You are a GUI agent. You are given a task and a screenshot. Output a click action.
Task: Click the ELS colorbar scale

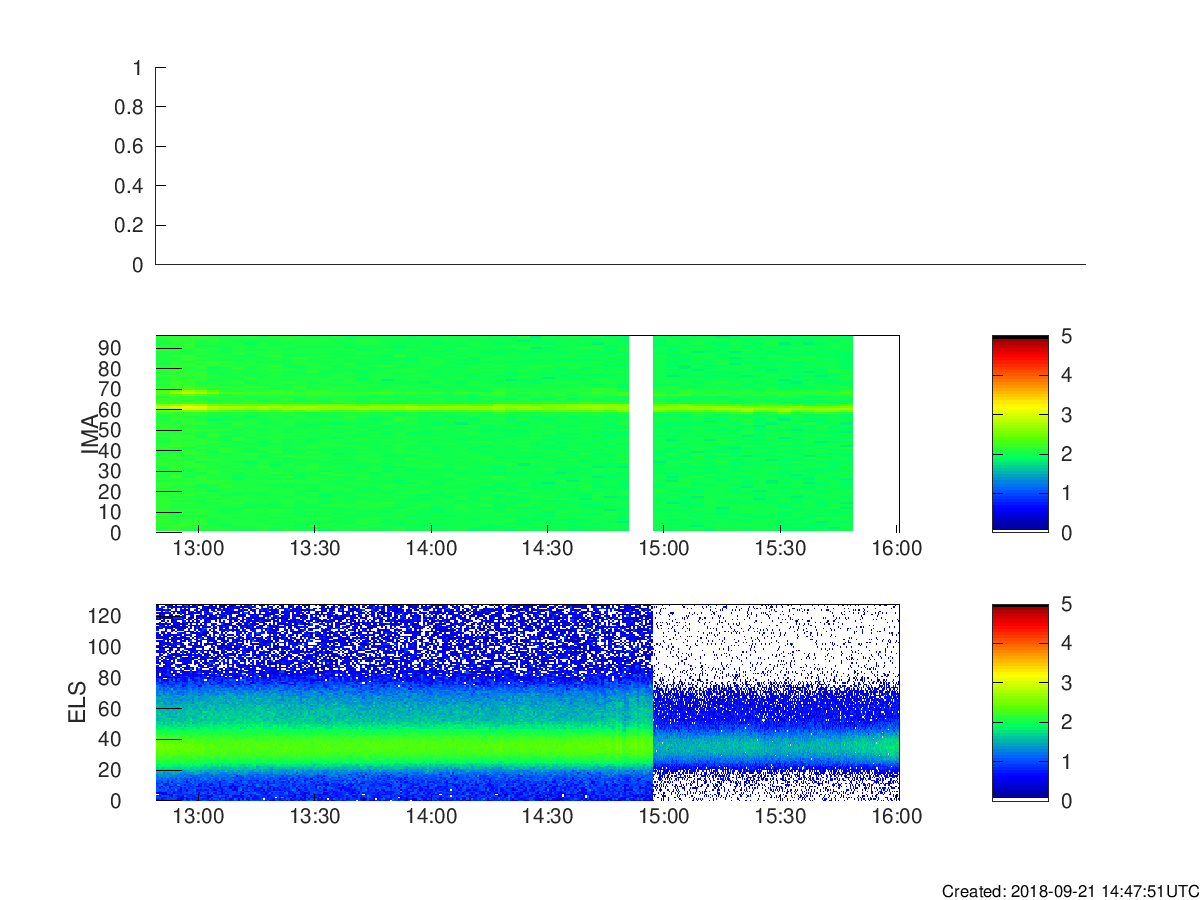(x=1020, y=702)
